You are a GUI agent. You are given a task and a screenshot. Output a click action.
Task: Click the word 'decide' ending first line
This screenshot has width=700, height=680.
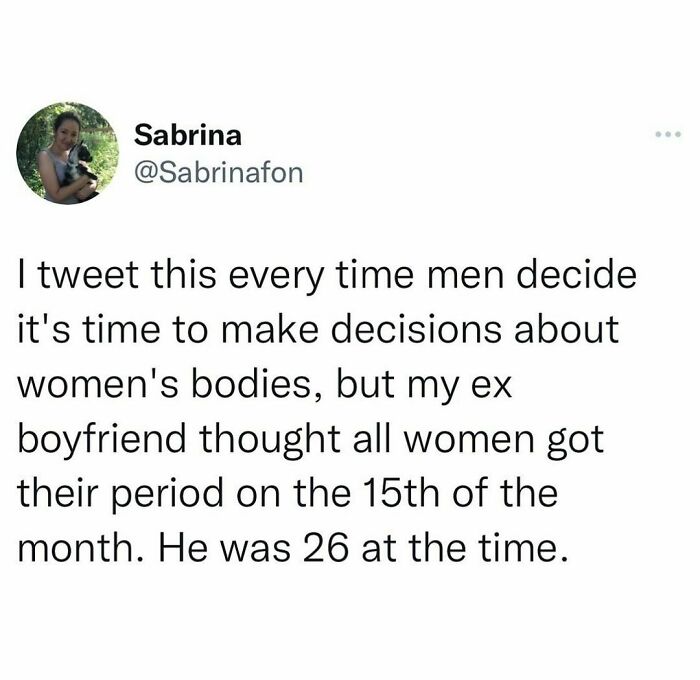point(577,275)
